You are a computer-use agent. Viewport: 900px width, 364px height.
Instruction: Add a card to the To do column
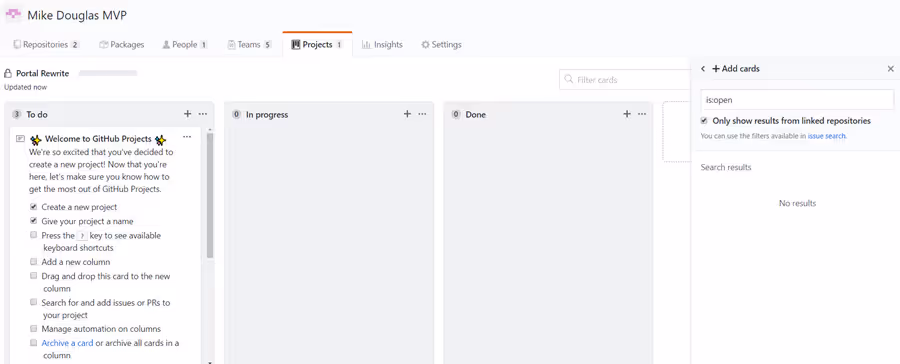187,114
